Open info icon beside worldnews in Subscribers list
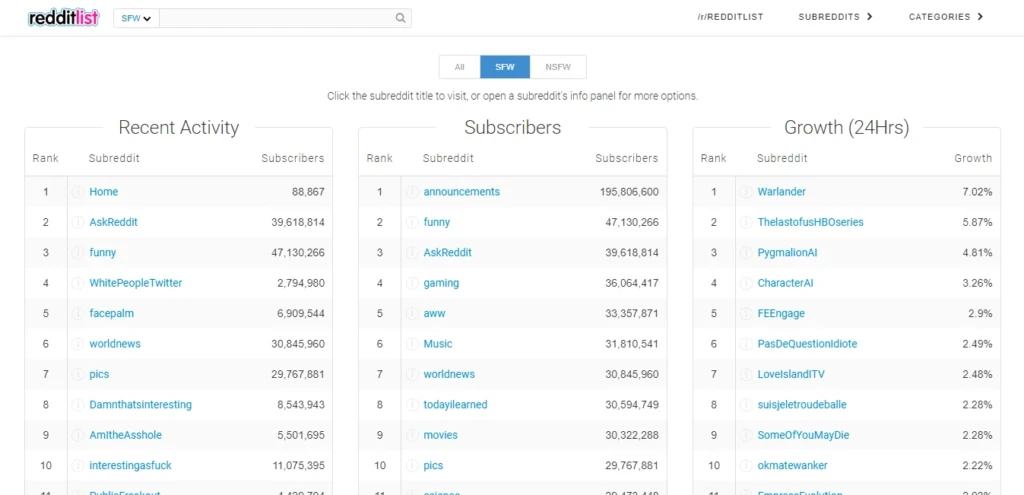1024x495 pixels. click(x=412, y=375)
